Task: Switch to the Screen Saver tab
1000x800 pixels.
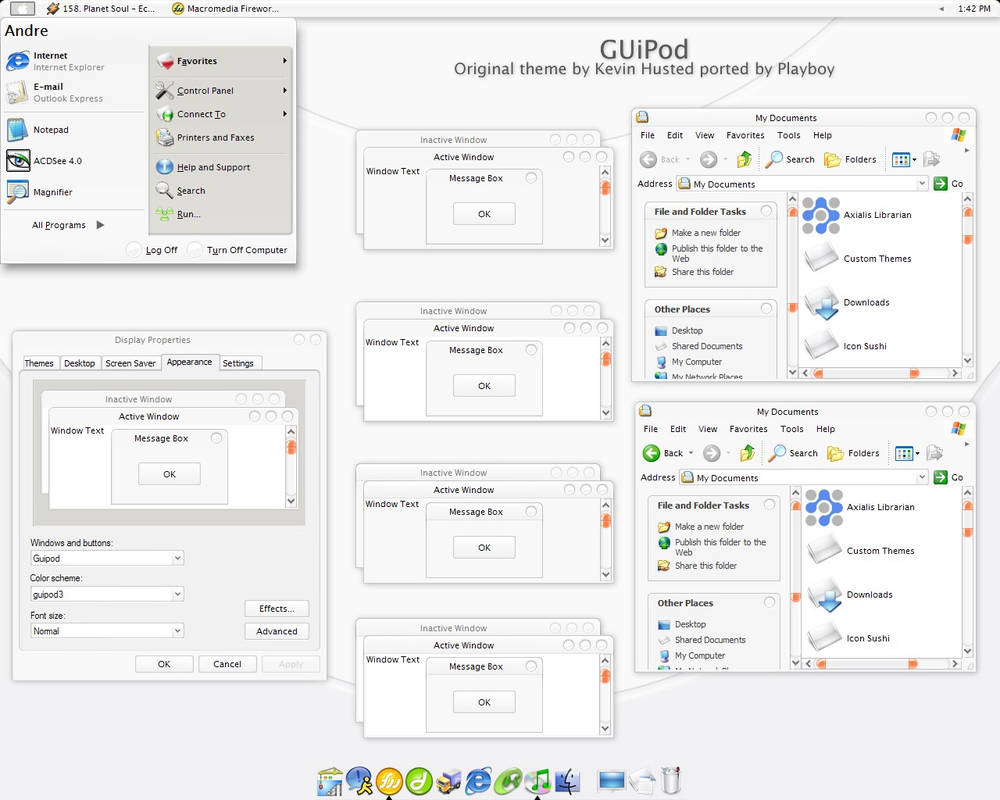Action: click(130, 363)
